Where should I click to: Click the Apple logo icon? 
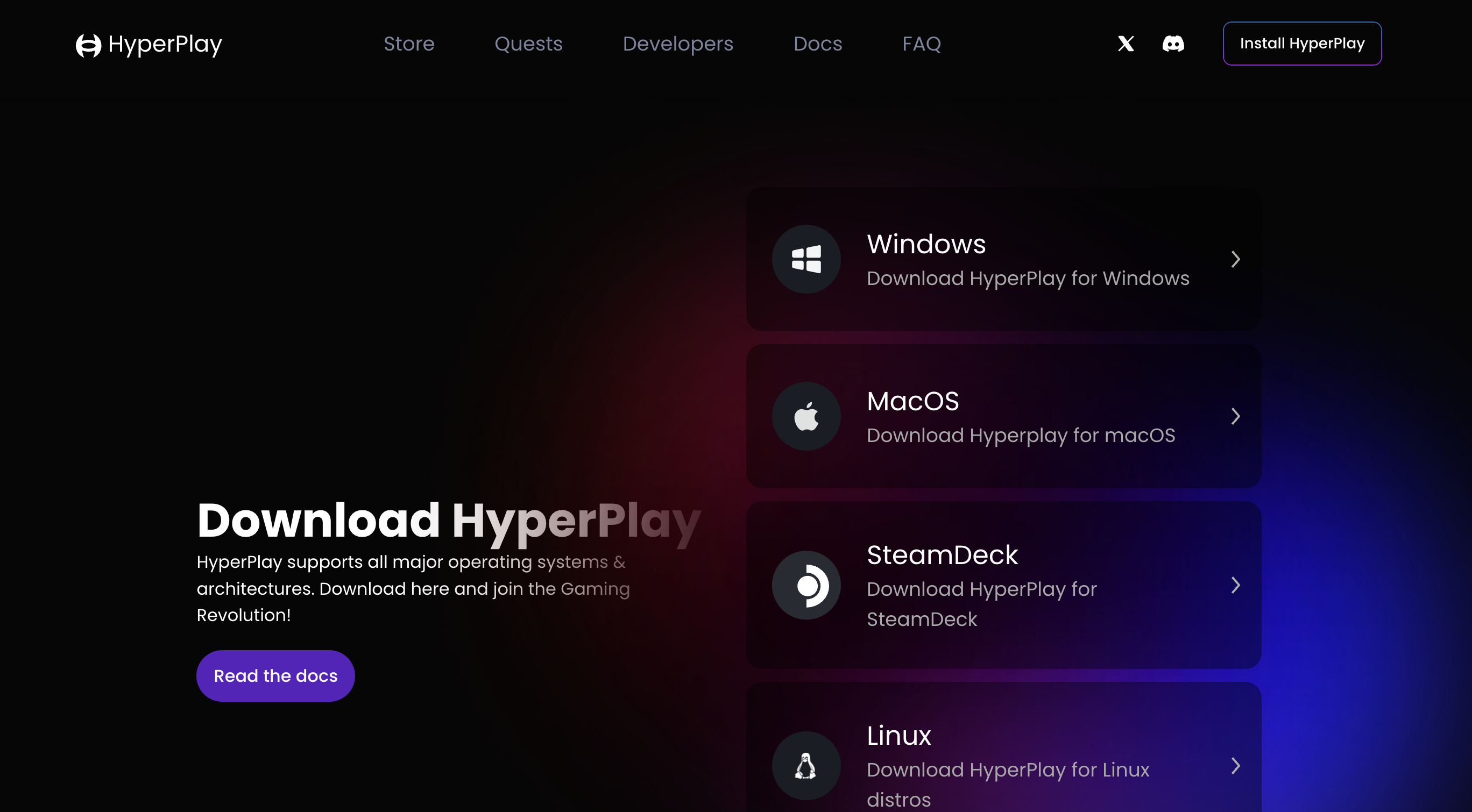click(806, 416)
